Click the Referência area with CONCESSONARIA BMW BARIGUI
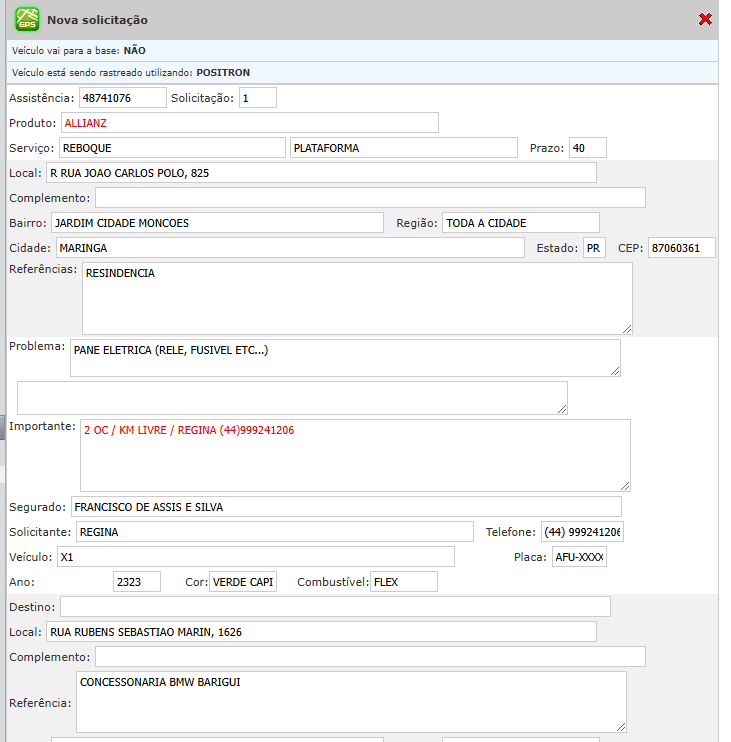Image resolution: width=731 pixels, height=742 pixels. (x=351, y=702)
